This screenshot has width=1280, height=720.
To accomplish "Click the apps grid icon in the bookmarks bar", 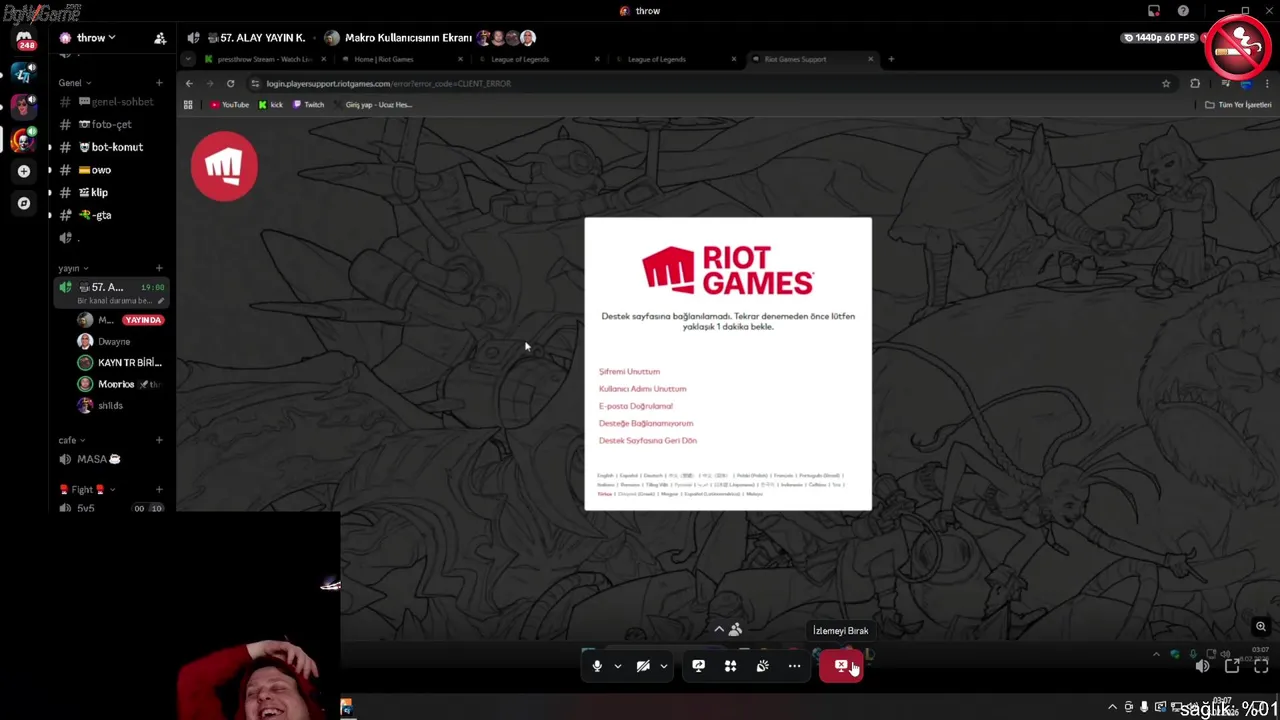I will (x=188, y=105).
